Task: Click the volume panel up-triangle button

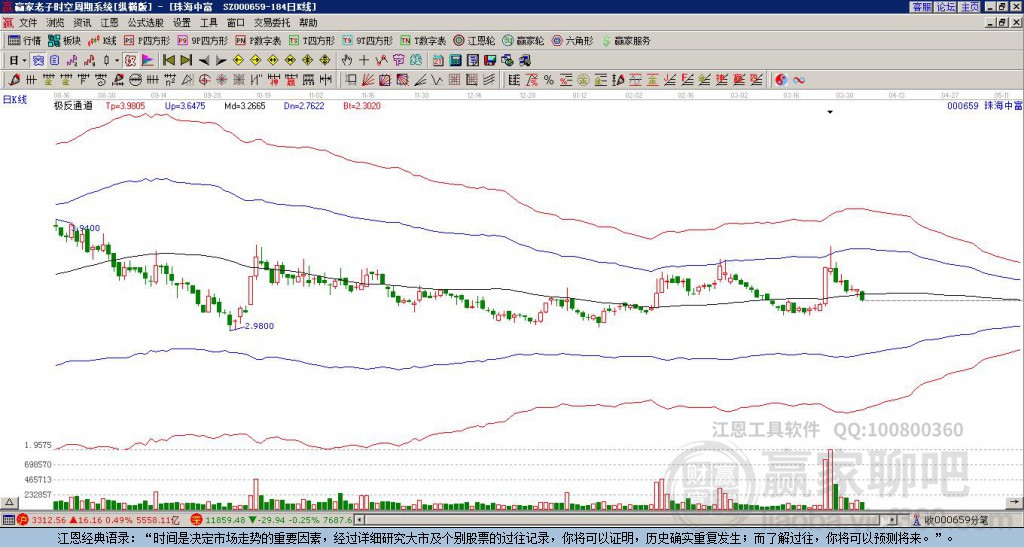Action: 9,502
